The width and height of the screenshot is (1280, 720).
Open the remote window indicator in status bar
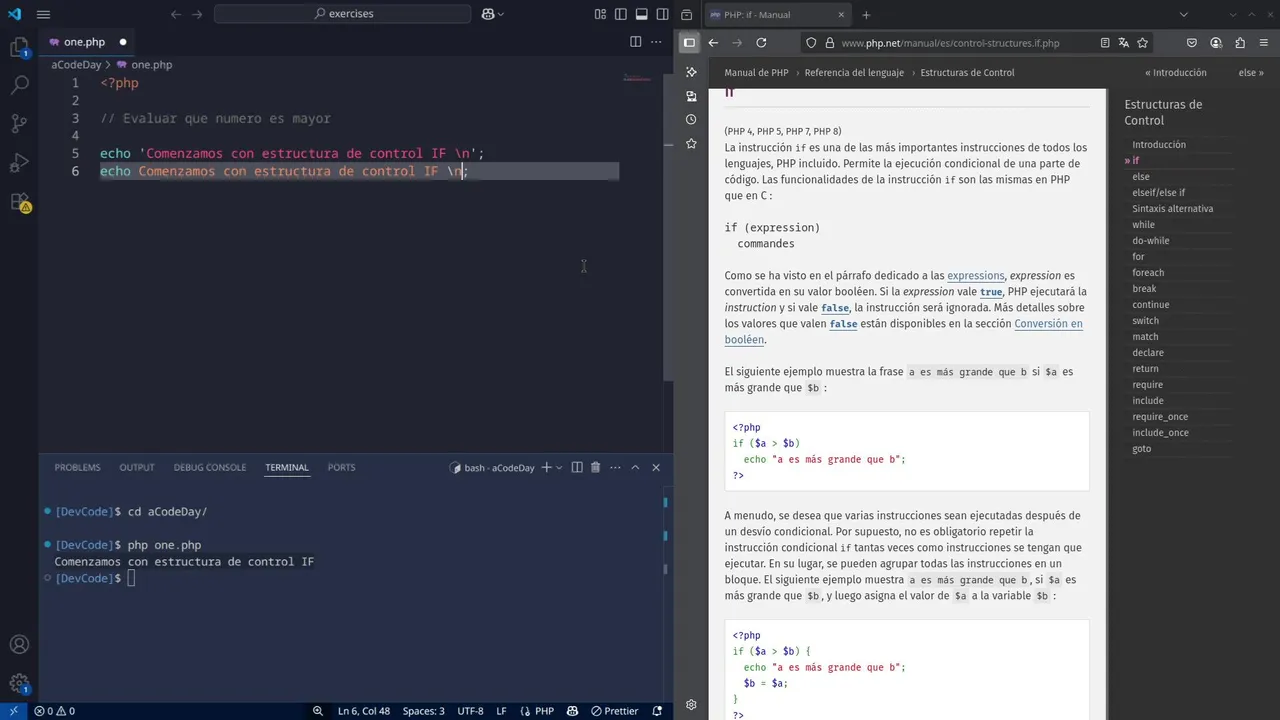(13, 711)
